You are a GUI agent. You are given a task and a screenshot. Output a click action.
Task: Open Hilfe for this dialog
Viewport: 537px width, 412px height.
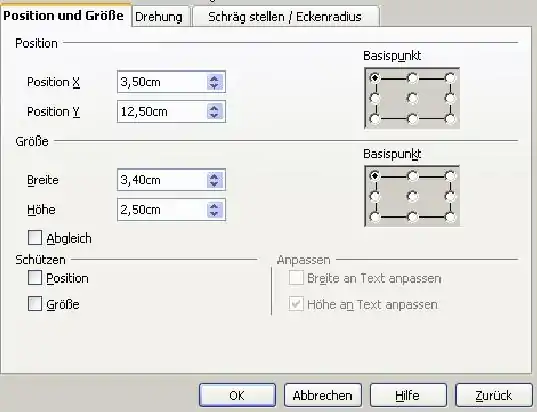point(408,395)
